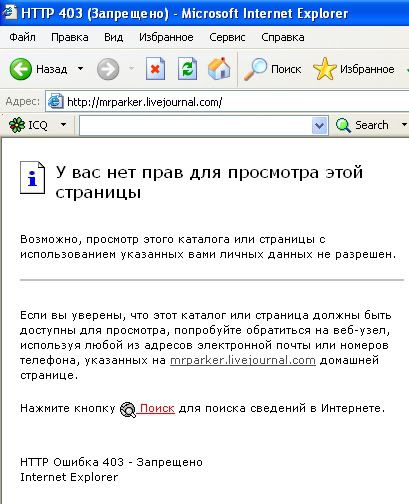Screen dimensions: 409x504
Task: Open the Избранное menu
Action: [x=166, y=37]
